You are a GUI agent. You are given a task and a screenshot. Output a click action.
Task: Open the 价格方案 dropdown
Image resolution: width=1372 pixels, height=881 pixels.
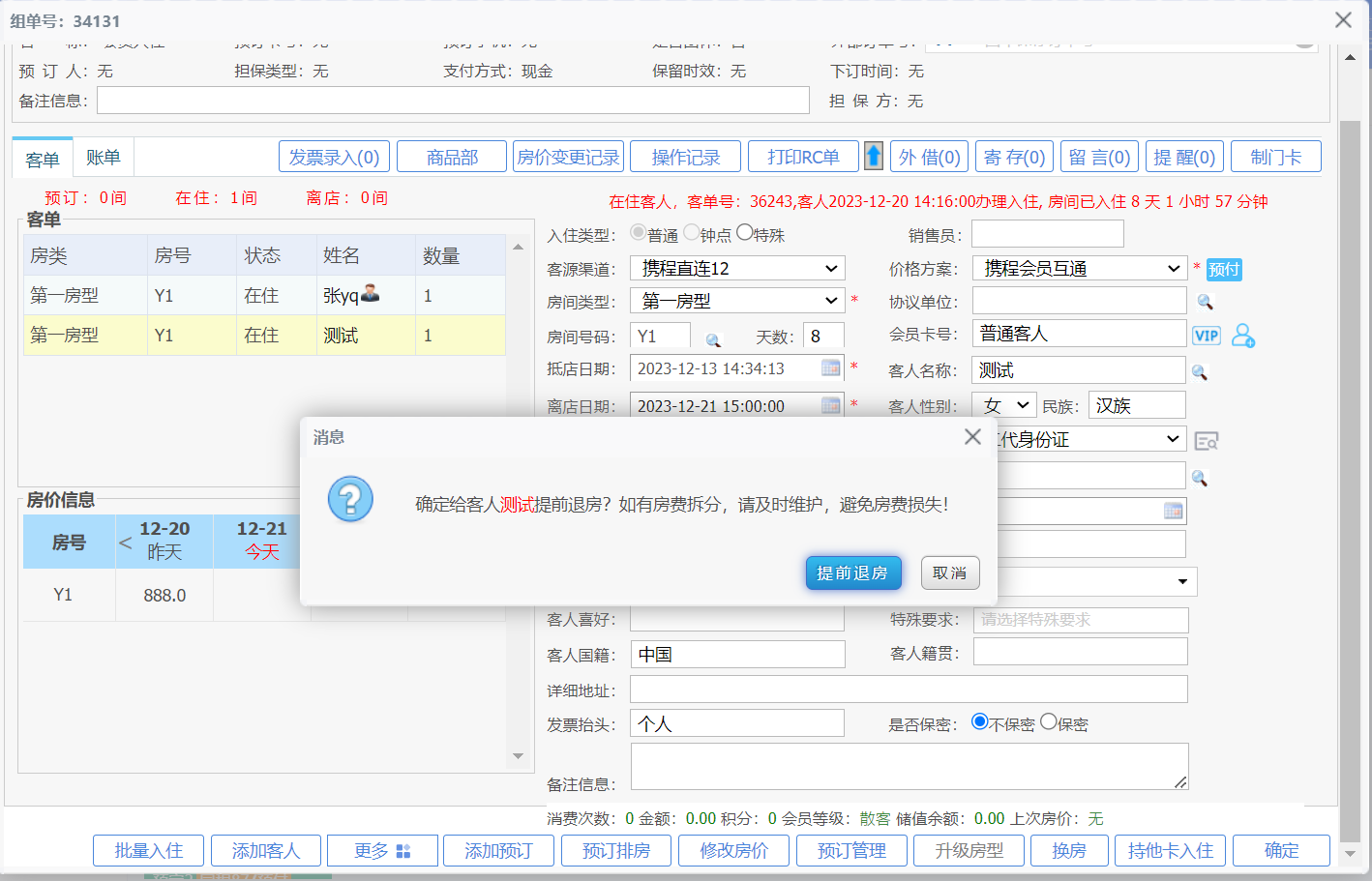[x=1079, y=268]
